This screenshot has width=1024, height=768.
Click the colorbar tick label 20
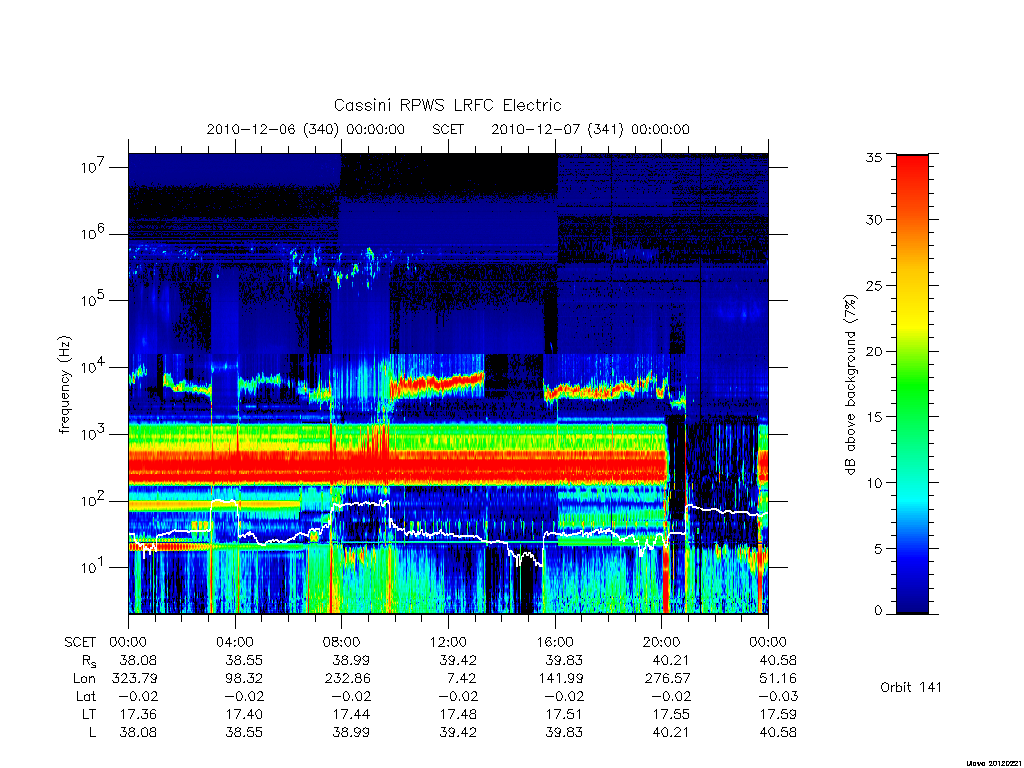[874, 351]
